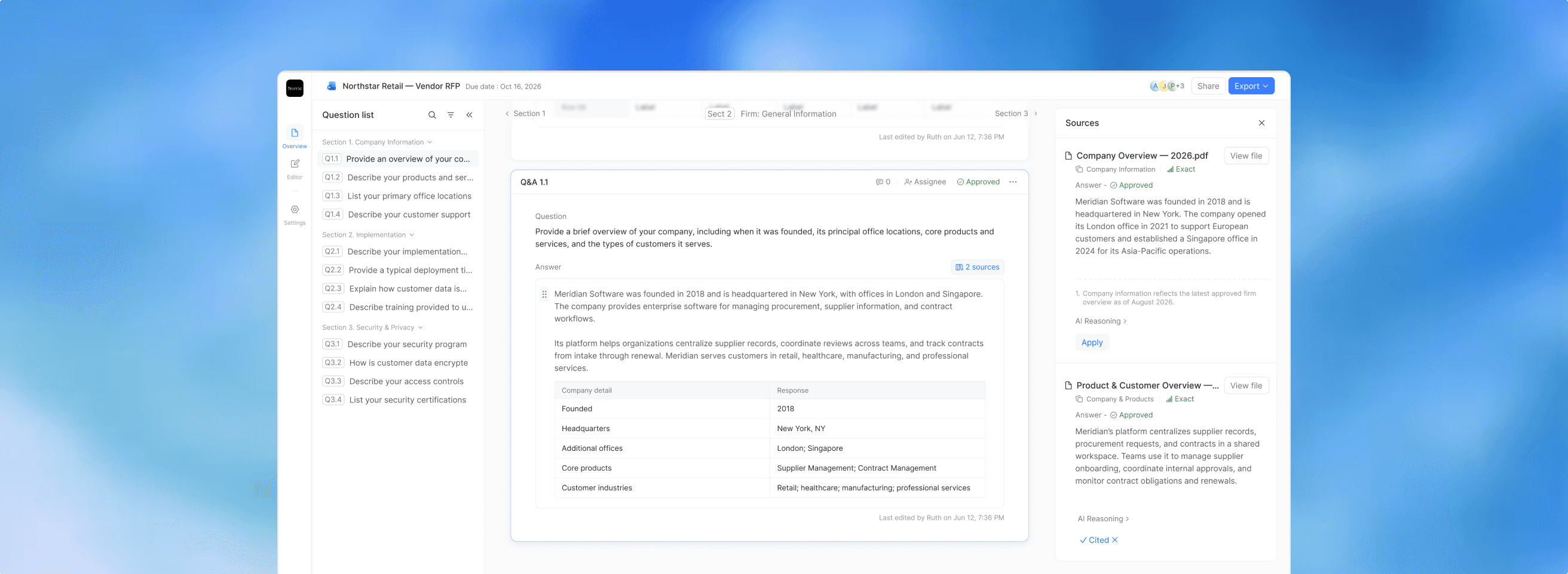Click collaborator avatars group
The width and height of the screenshot is (1568, 574).
pos(1166,86)
